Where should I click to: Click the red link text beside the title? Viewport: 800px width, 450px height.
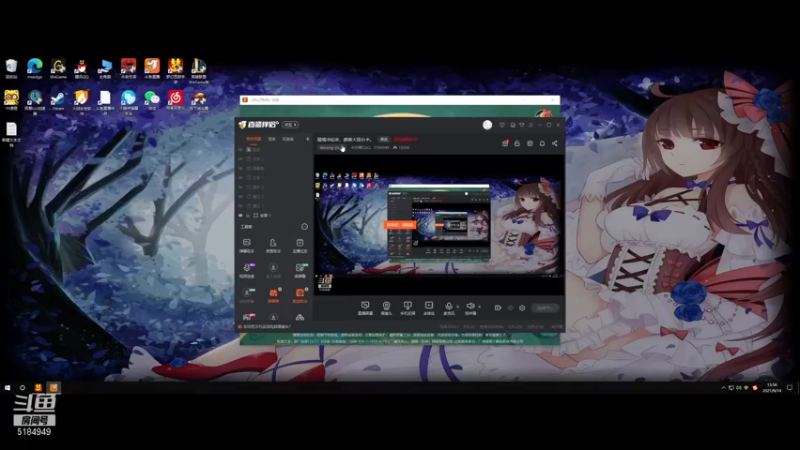click(405, 139)
